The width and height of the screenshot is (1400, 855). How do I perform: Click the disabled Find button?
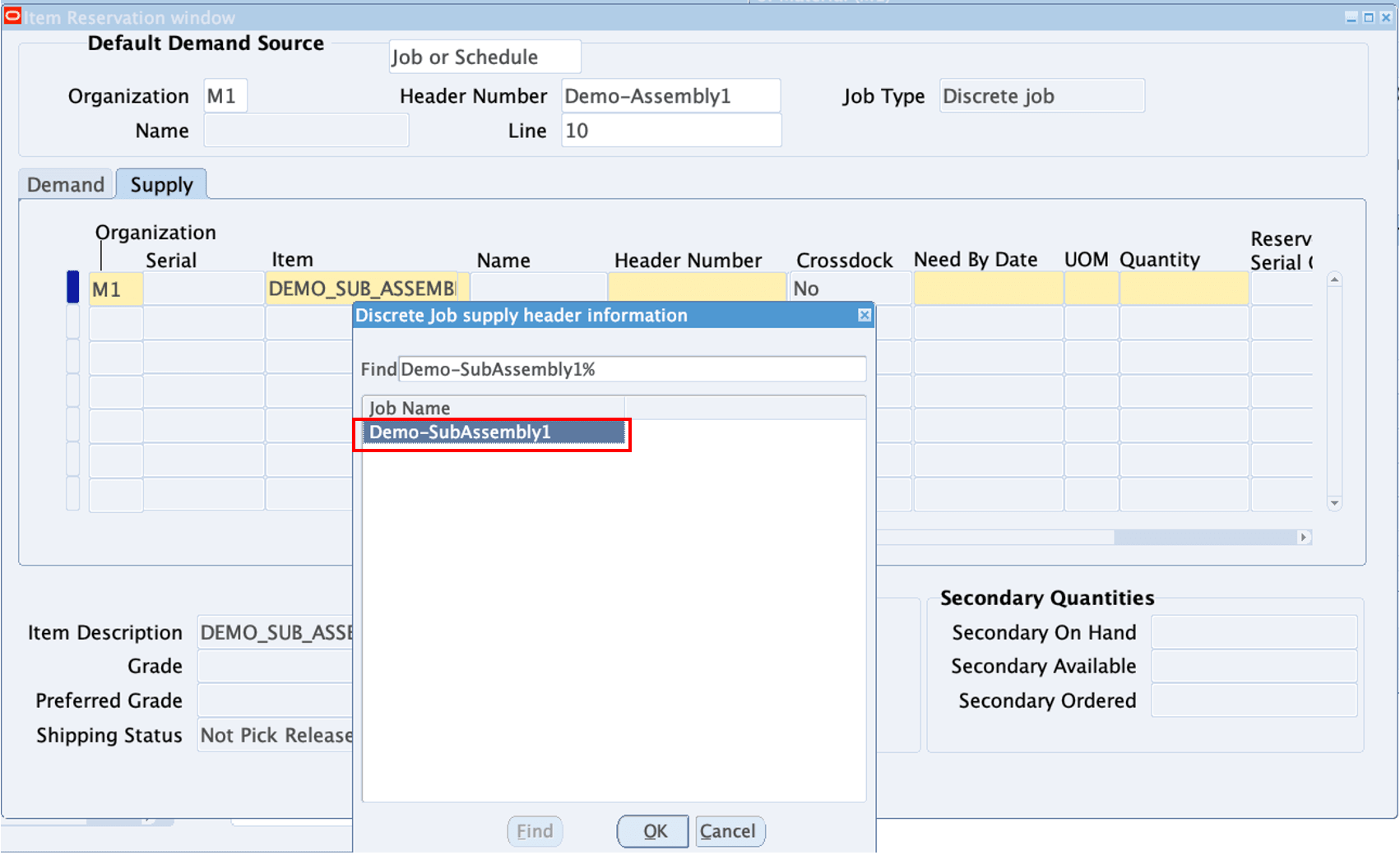535,831
